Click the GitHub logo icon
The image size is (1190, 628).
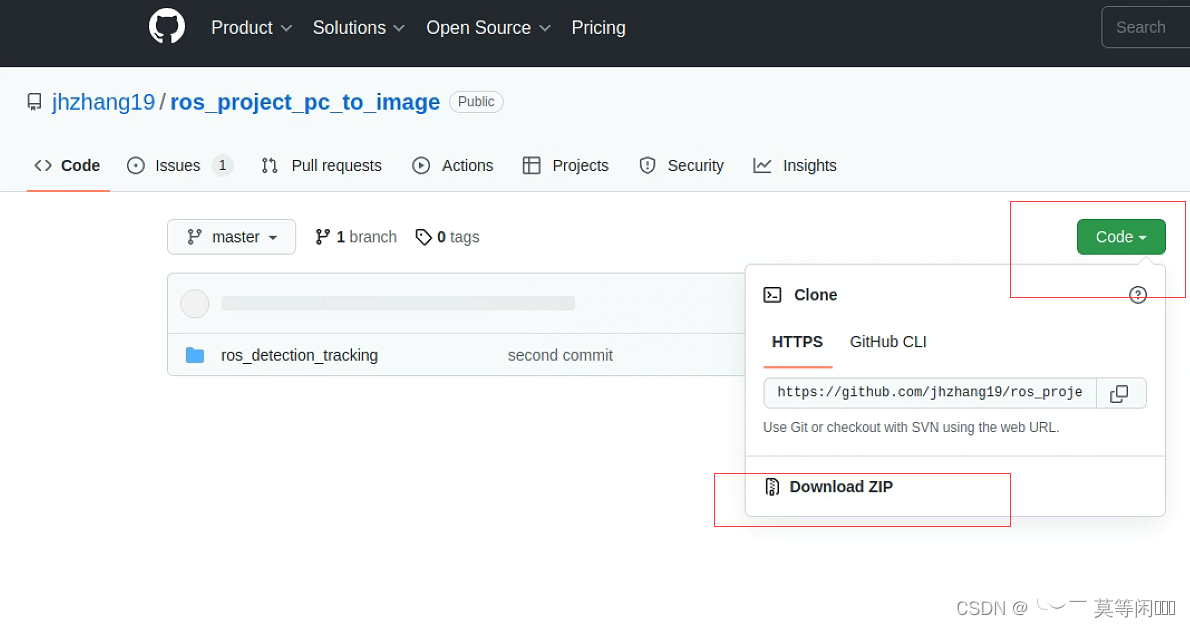(x=167, y=27)
